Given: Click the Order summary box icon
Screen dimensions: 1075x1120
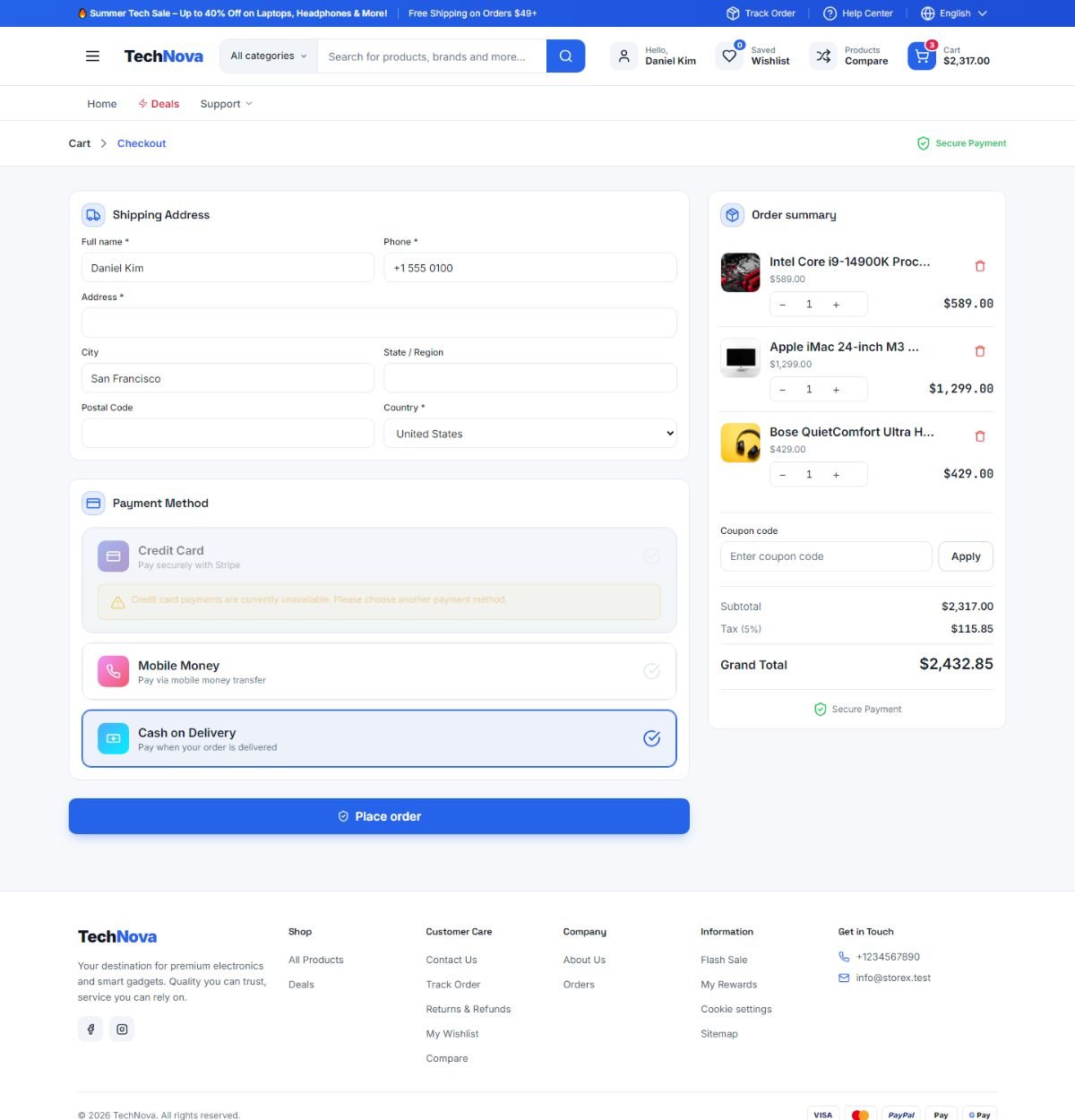Looking at the screenshot, I should click(x=732, y=215).
